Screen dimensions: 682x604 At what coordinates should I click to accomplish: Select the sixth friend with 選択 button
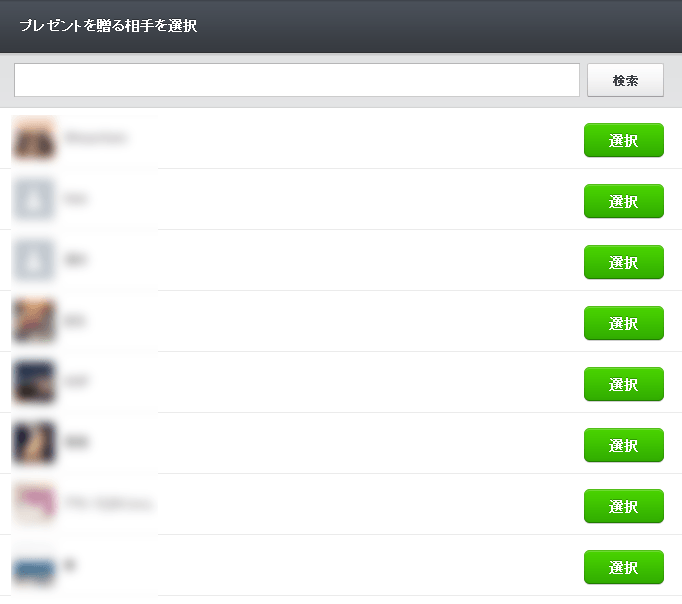(x=624, y=445)
